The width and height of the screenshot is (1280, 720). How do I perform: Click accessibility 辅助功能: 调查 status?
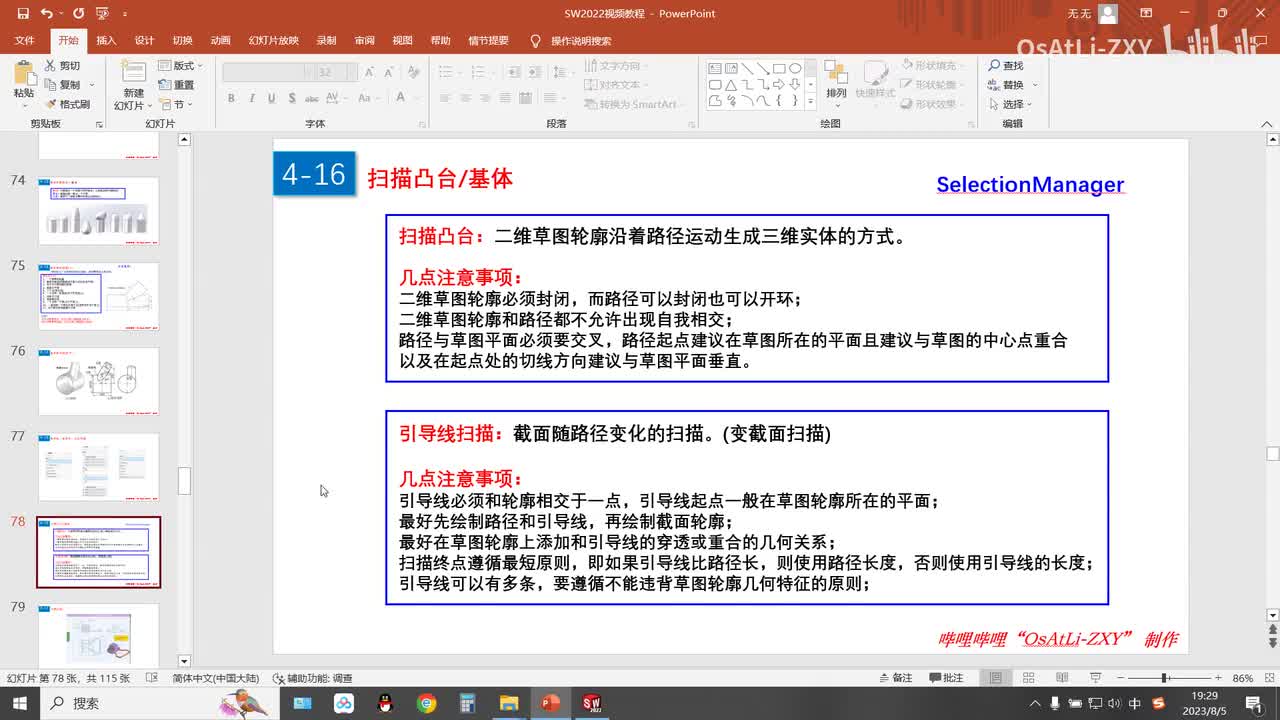[x=312, y=678]
